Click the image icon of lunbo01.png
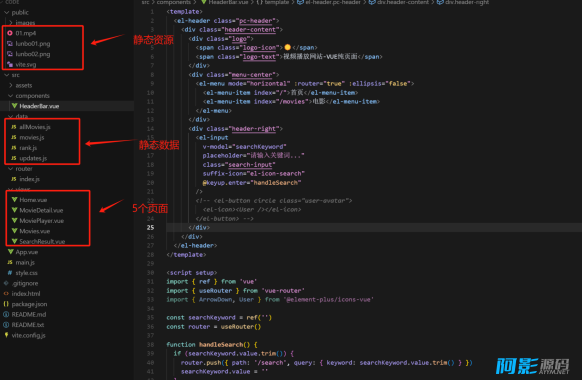Image resolution: width=582 pixels, height=380 pixels. pos(10,43)
